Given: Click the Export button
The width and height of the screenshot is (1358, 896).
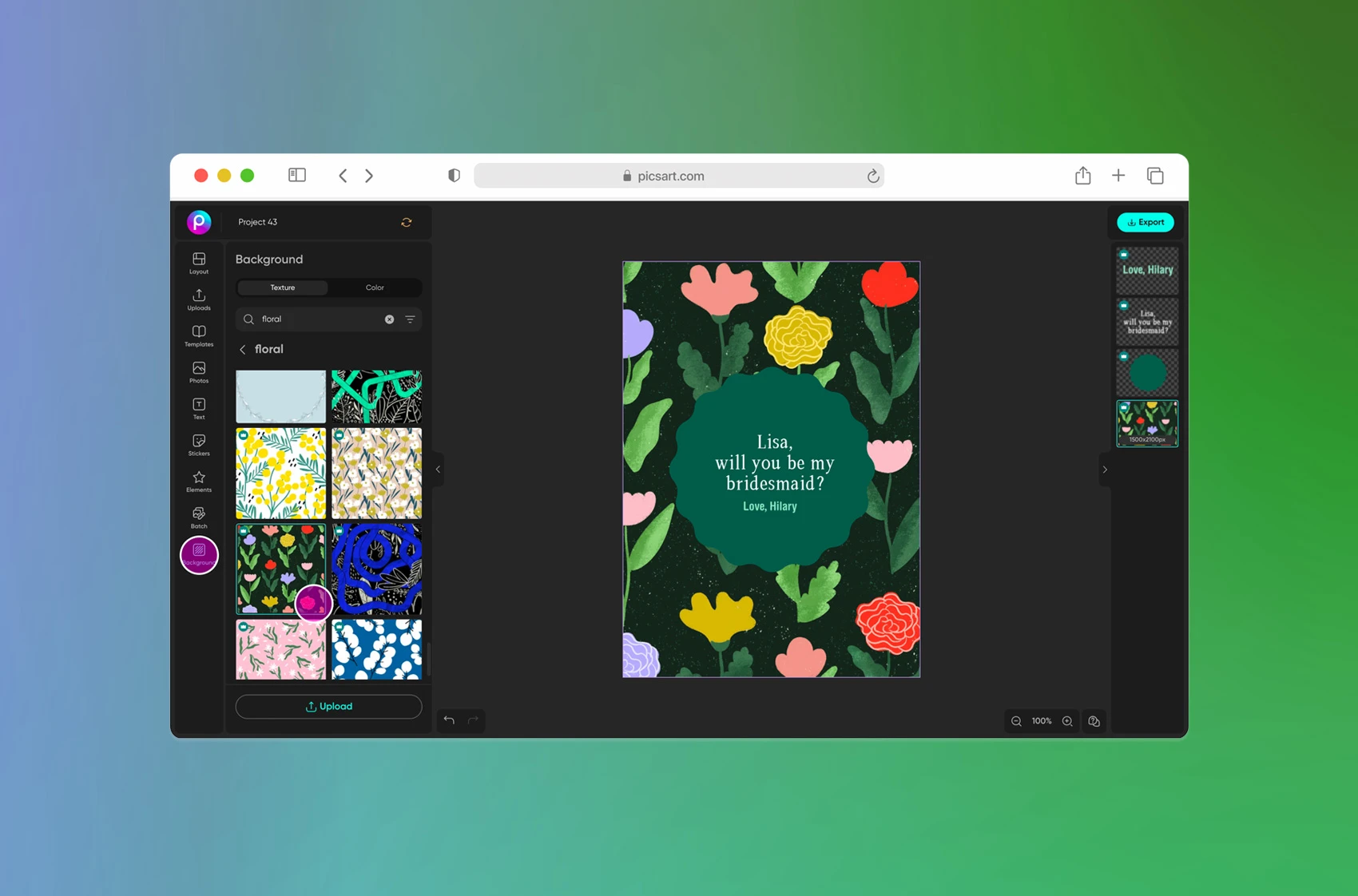Looking at the screenshot, I should (1145, 222).
